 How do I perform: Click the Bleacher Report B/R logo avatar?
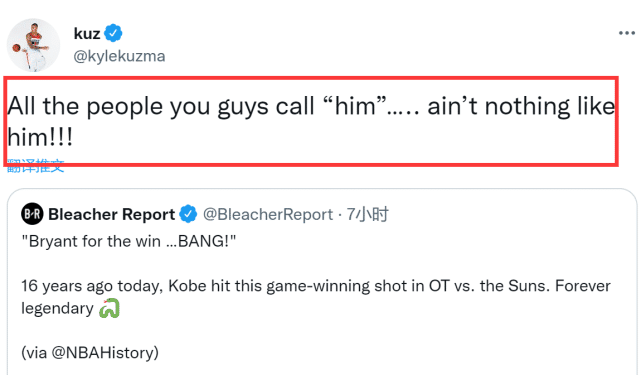point(32,214)
